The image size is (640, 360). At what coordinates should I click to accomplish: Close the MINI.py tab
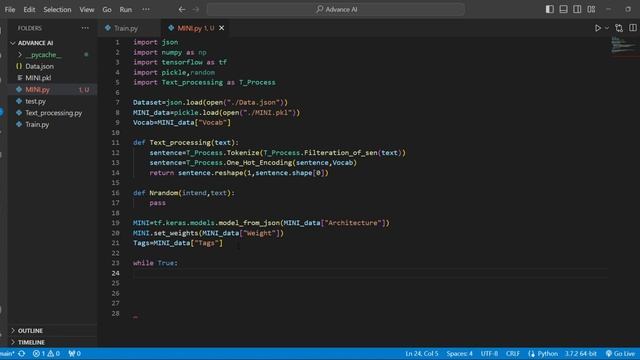222,28
